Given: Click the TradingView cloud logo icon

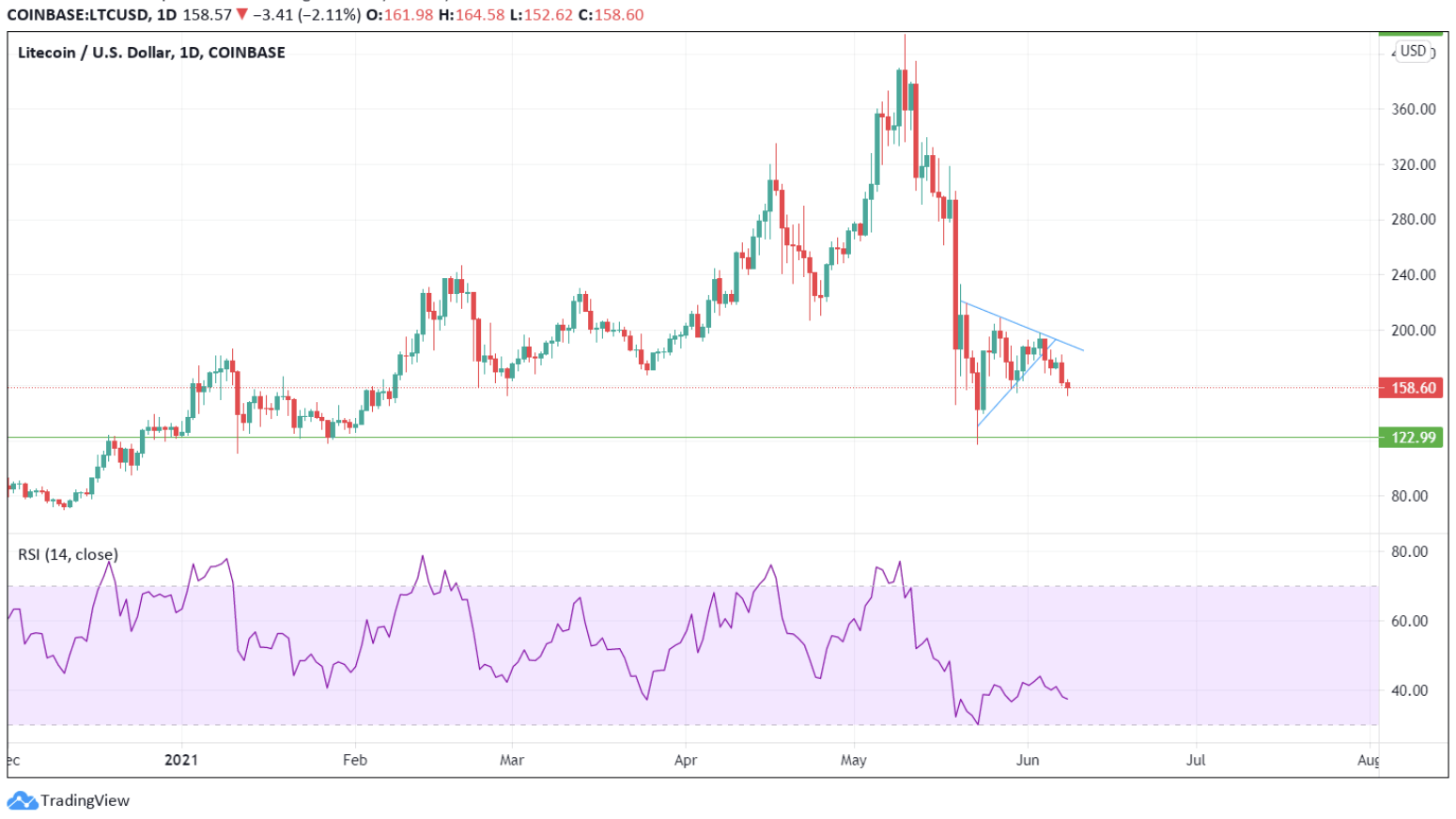Looking at the screenshot, I should pyautogui.click(x=22, y=801).
